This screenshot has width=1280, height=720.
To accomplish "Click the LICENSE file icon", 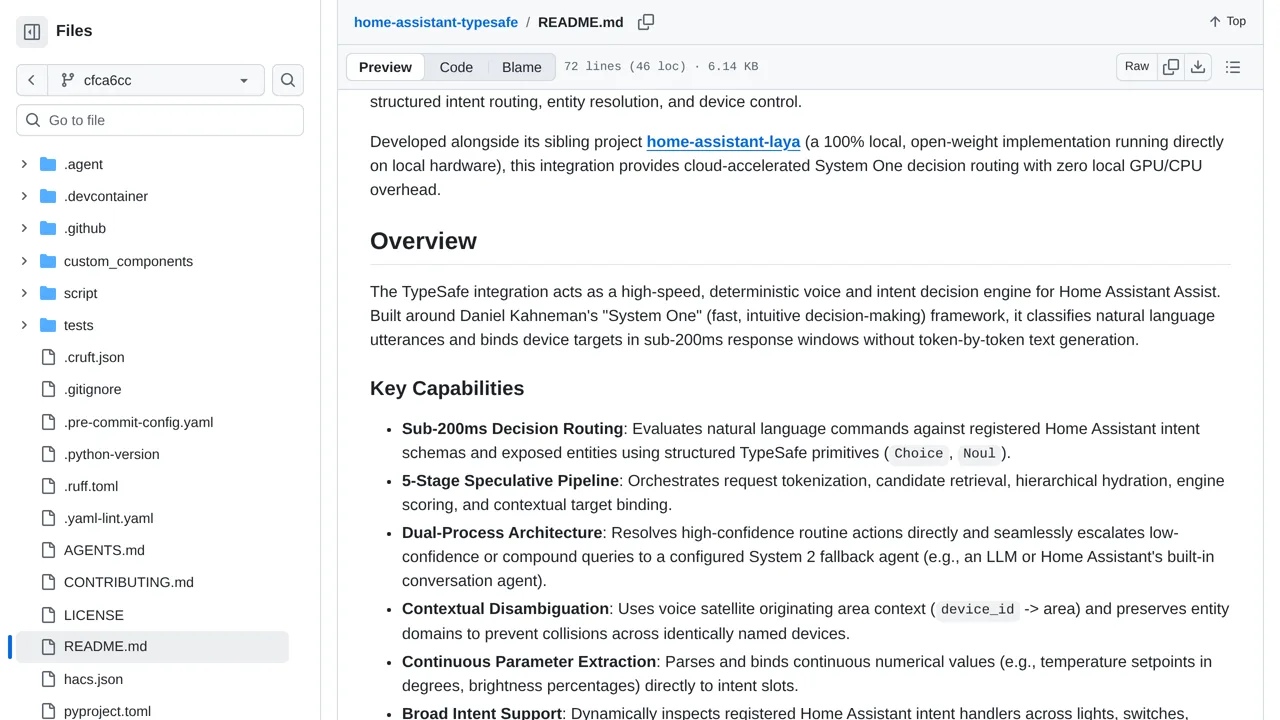I will point(48,615).
